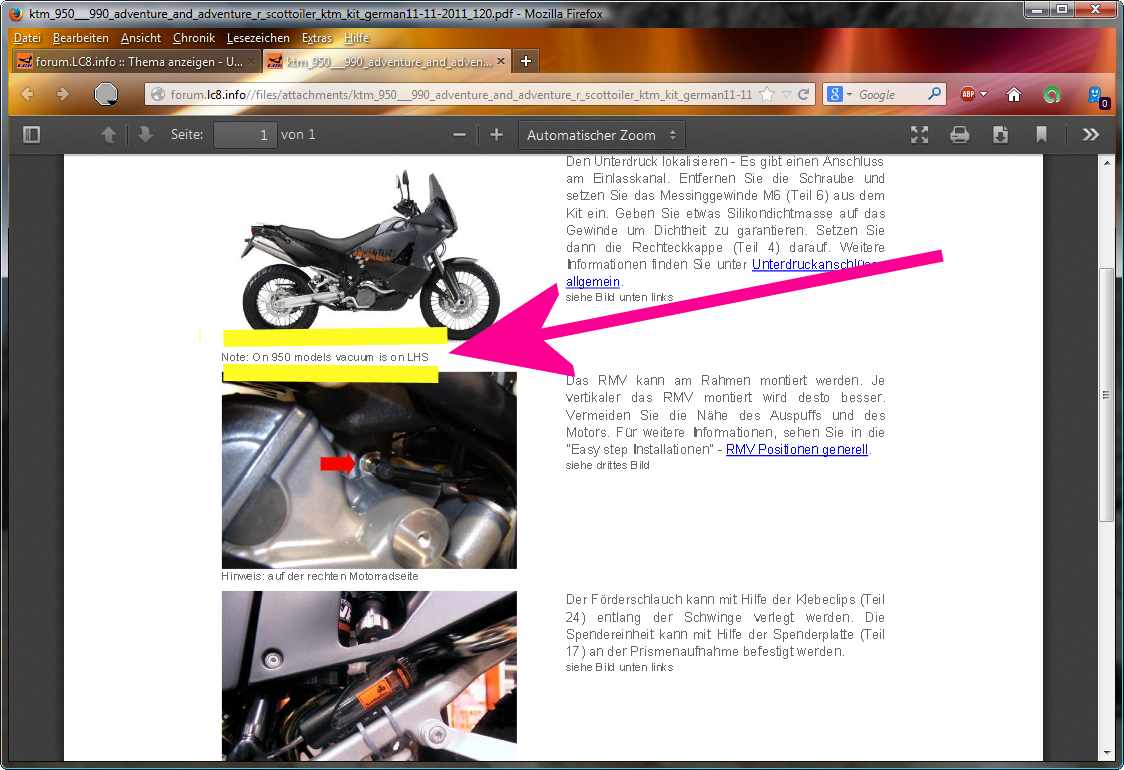This screenshot has height=770, width=1124.
Task: Open the Adblock Plus dropdown menu
Action: 973,94
